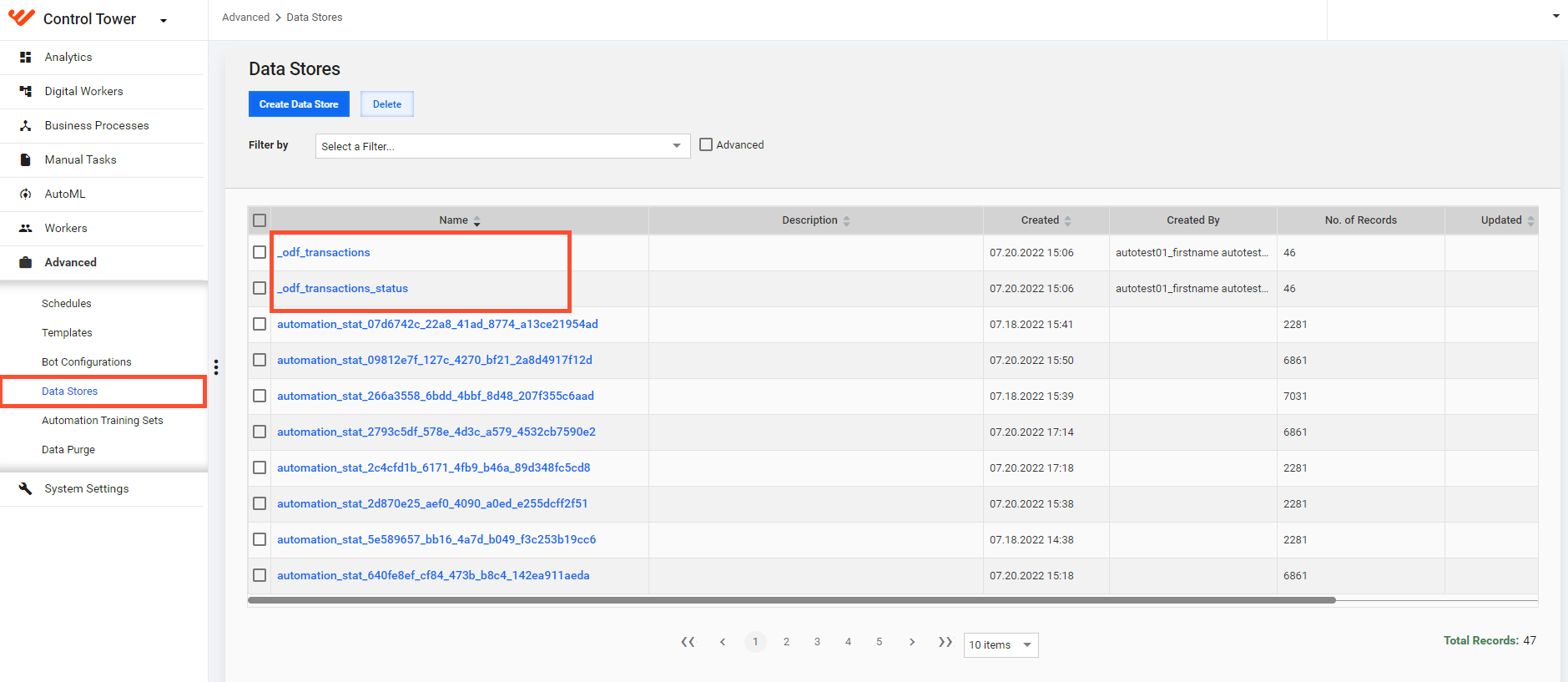
Task: Open the _odf_transactions data store link
Action: point(324,252)
